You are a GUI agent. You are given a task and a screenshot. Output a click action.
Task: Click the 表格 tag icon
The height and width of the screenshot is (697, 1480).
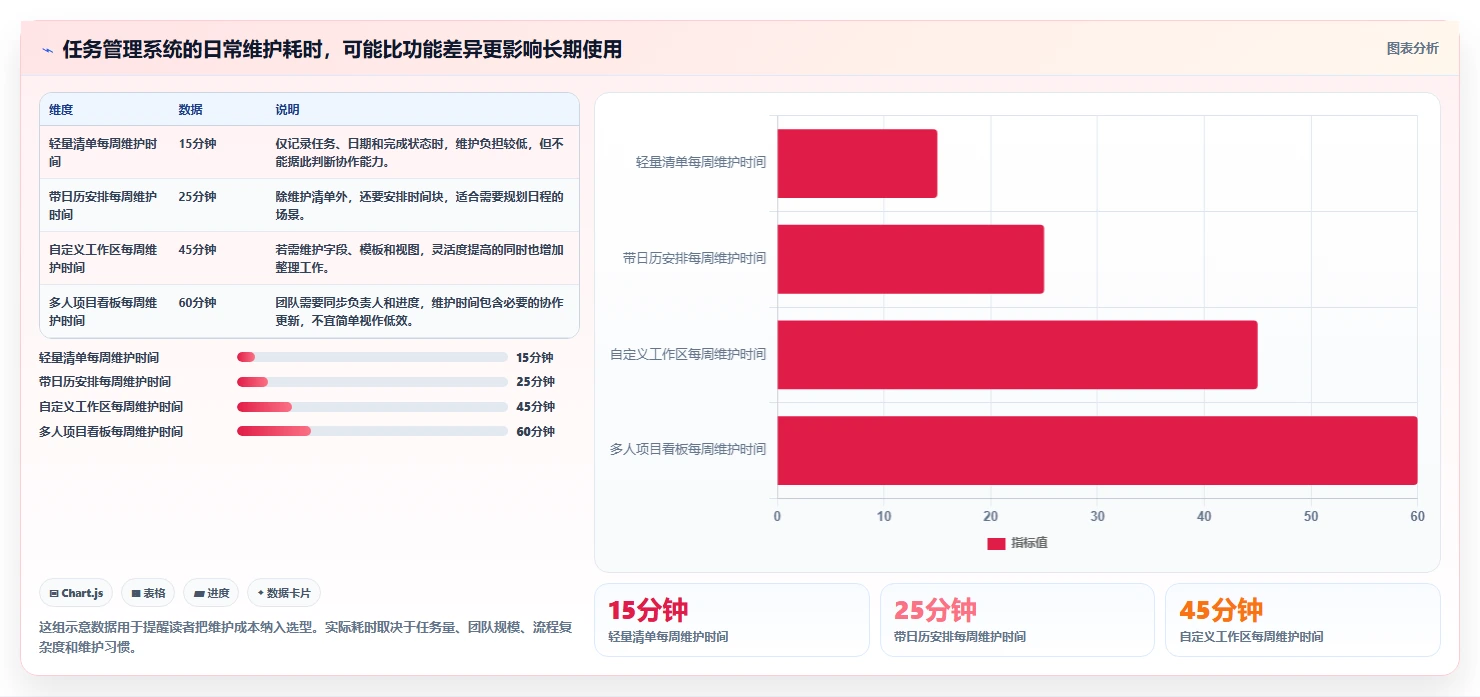[x=136, y=593]
